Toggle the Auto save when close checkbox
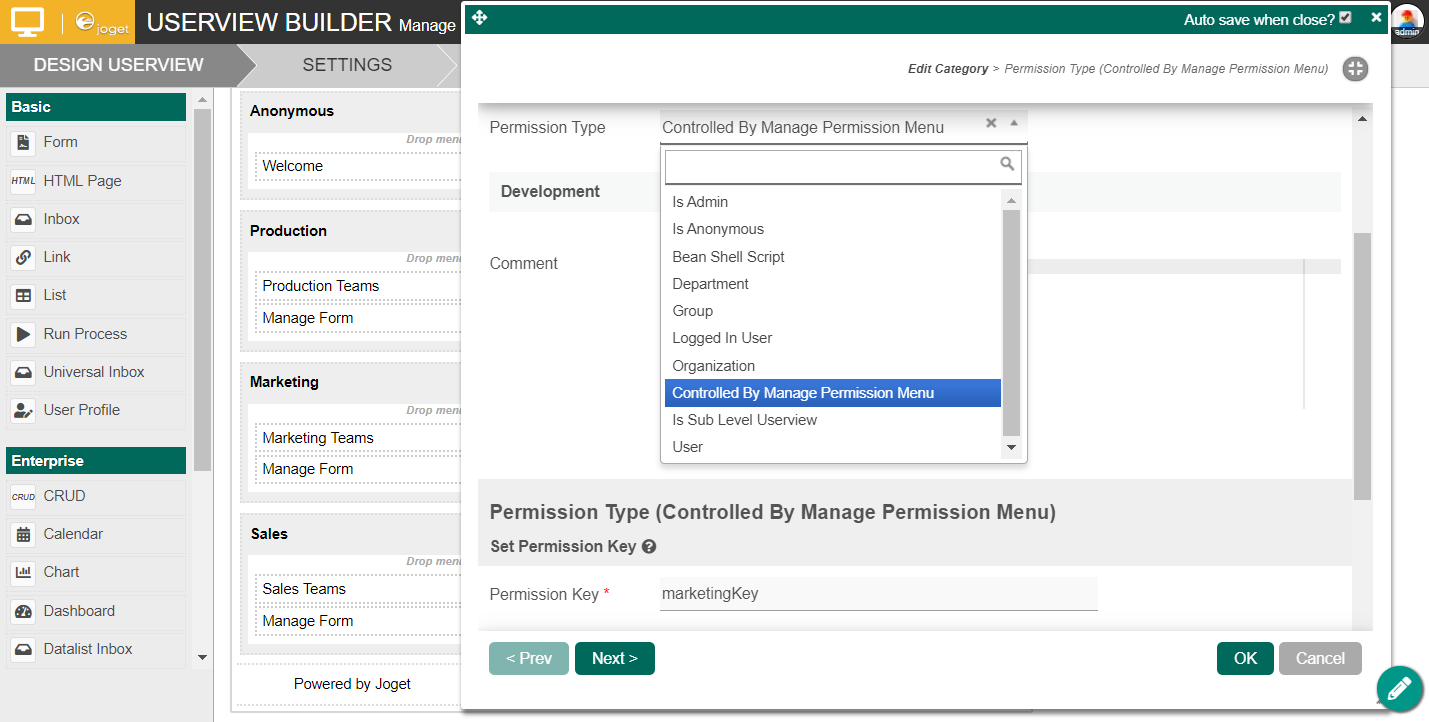The height and width of the screenshot is (722, 1429). click(1345, 18)
